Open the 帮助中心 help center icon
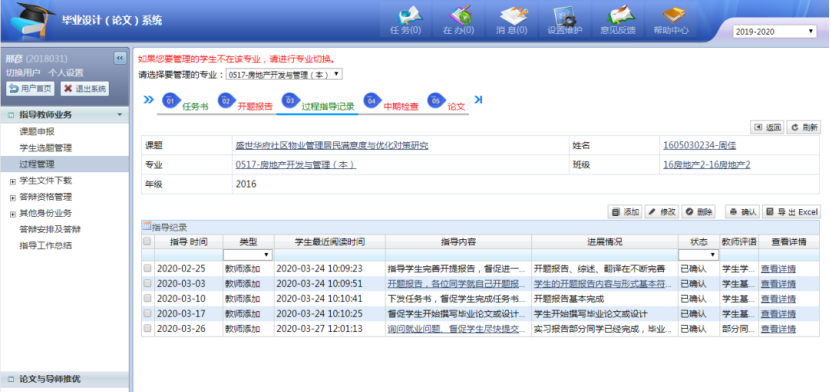 point(671,20)
